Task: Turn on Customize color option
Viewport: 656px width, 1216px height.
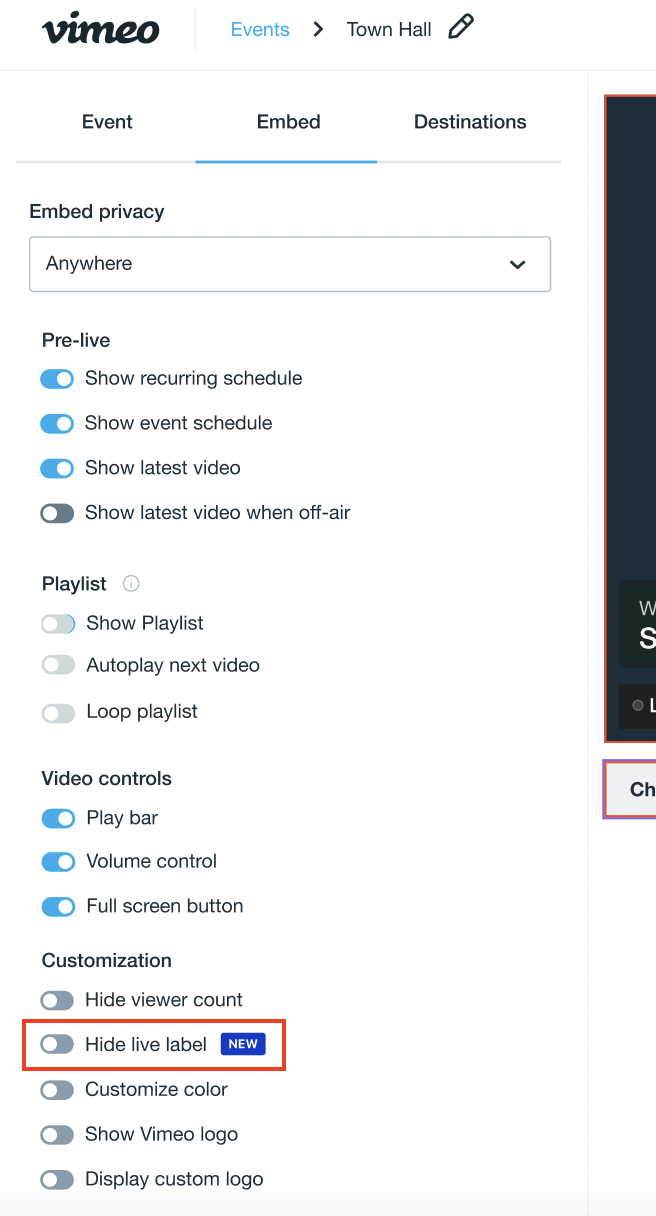Action: pyautogui.click(x=57, y=1089)
